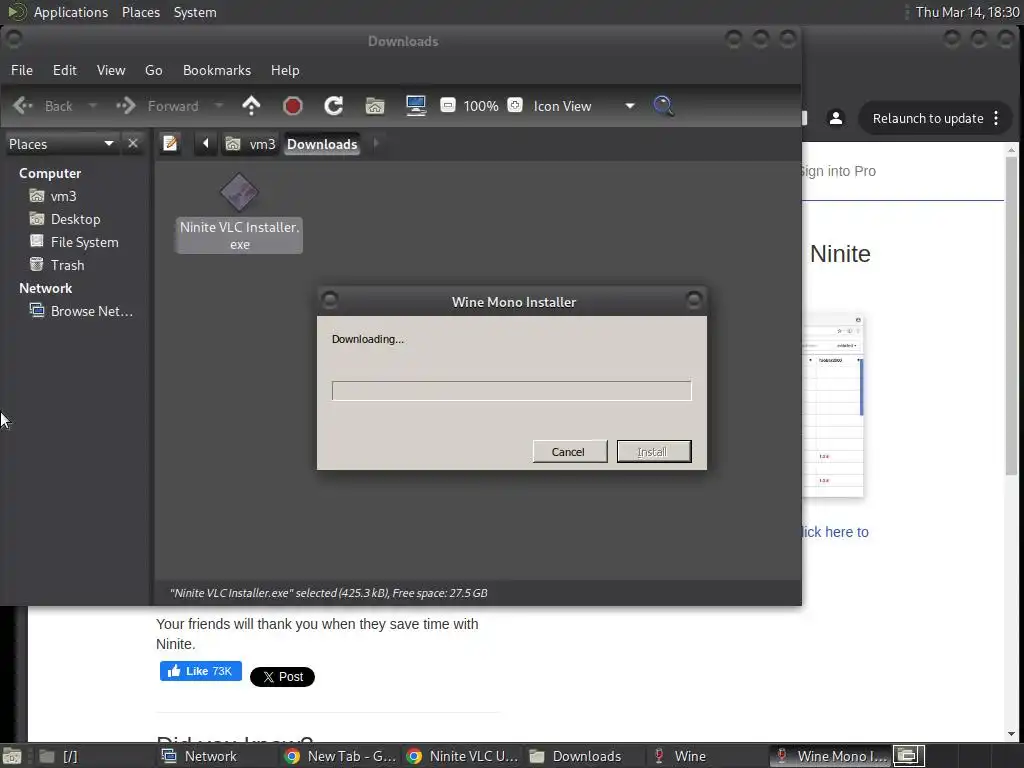Open the Chrome profile icon
Image resolution: width=1024 pixels, height=768 pixels.
pos(836,118)
